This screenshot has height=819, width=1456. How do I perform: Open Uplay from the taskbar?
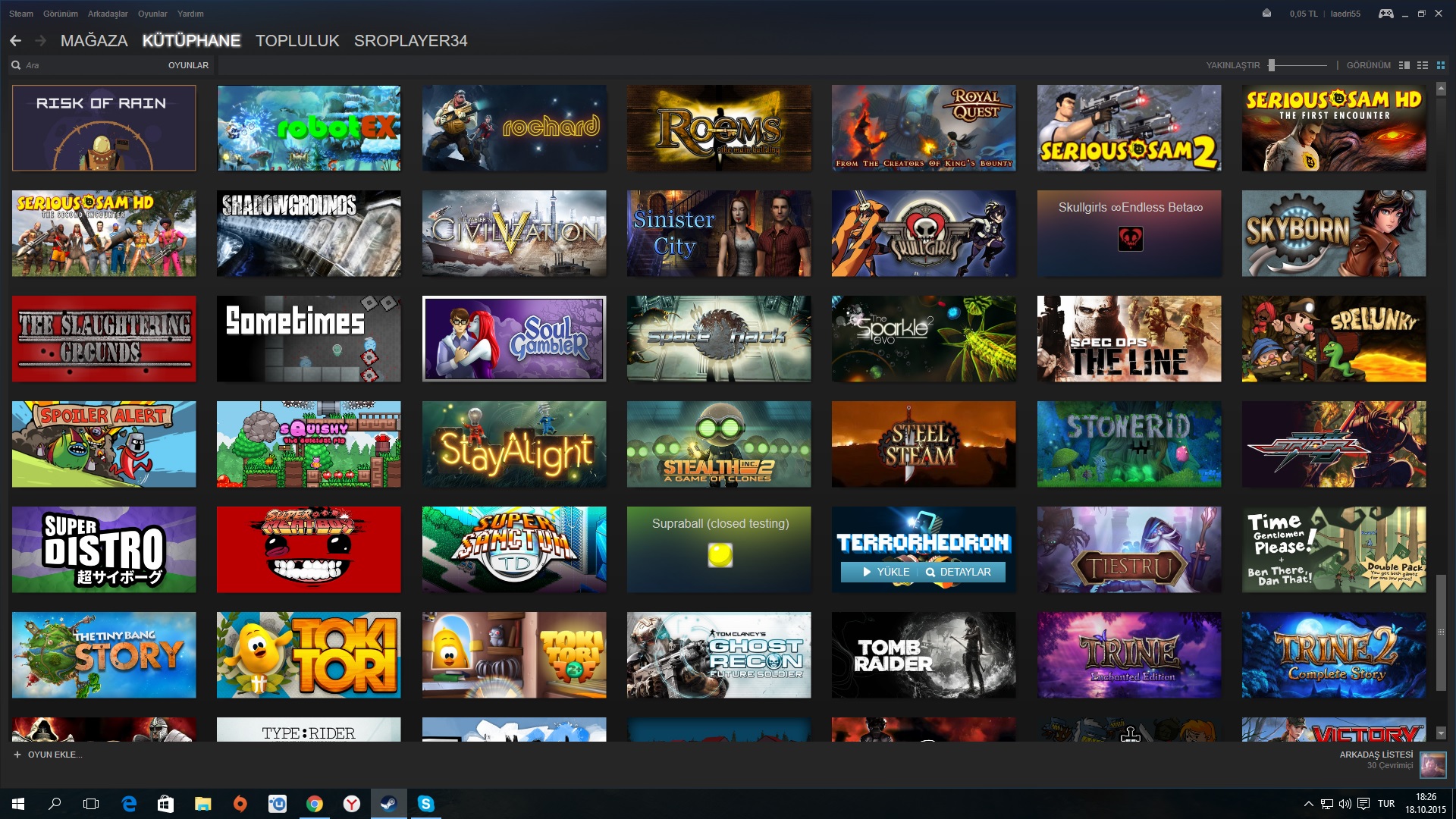pyautogui.click(x=278, y=804)
